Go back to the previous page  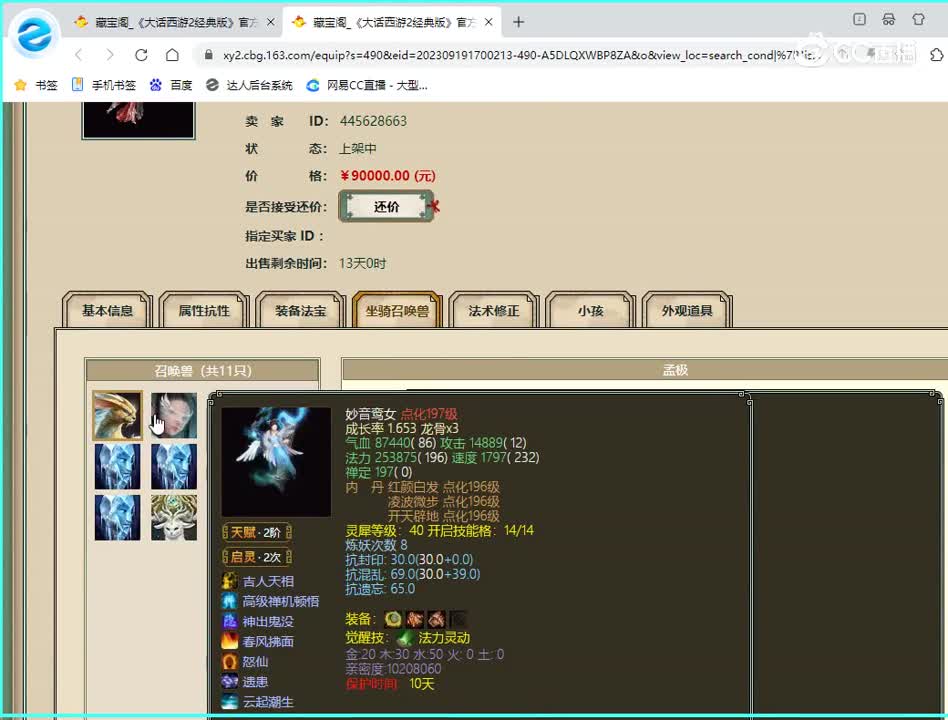[79, 55]
